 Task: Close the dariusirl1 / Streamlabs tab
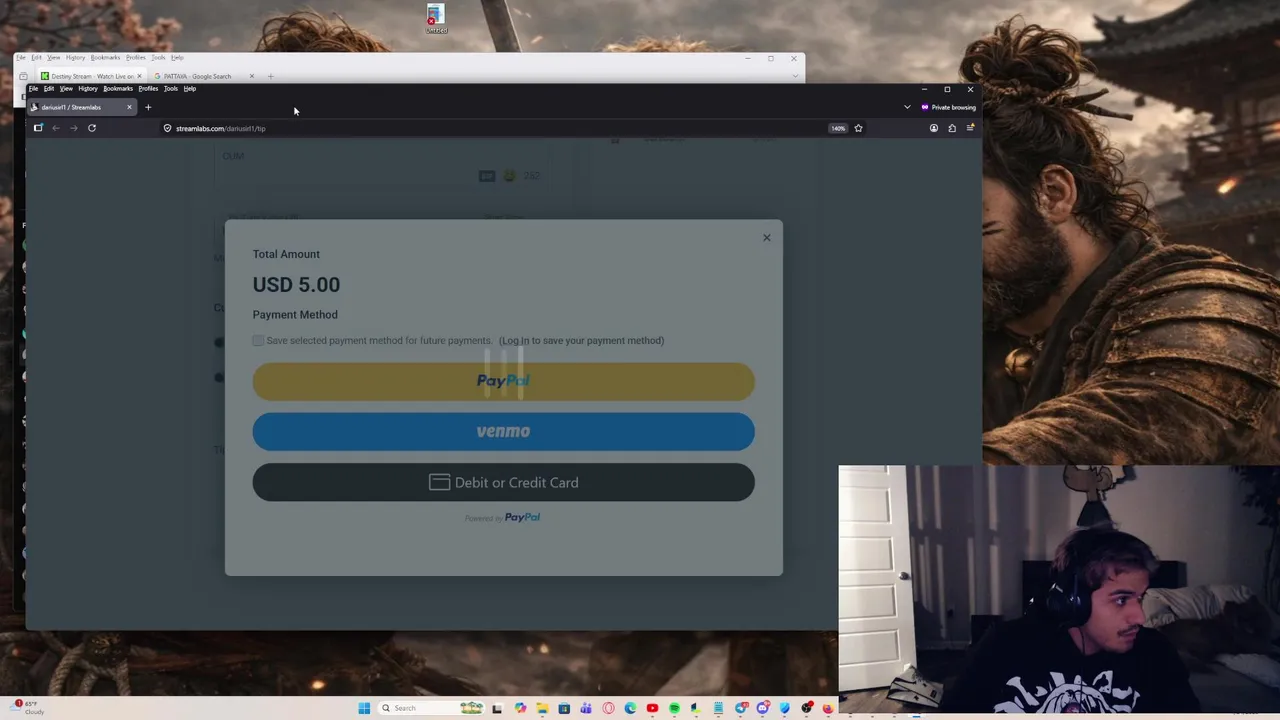click(129, 107)
